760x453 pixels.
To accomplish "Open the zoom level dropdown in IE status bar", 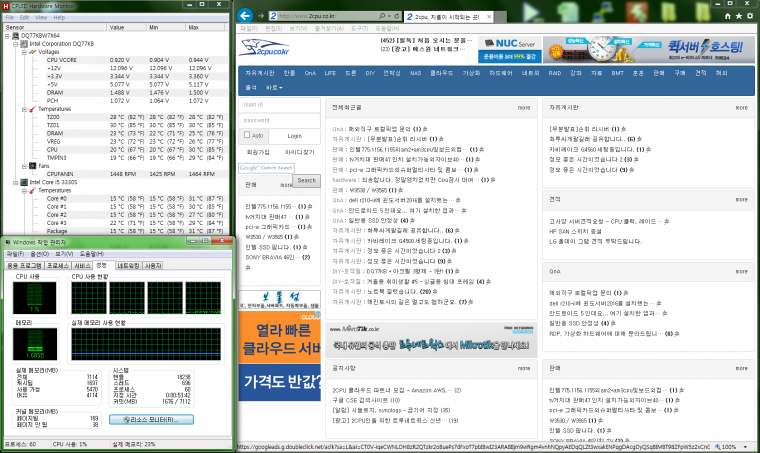I will (x=745, y=447).
